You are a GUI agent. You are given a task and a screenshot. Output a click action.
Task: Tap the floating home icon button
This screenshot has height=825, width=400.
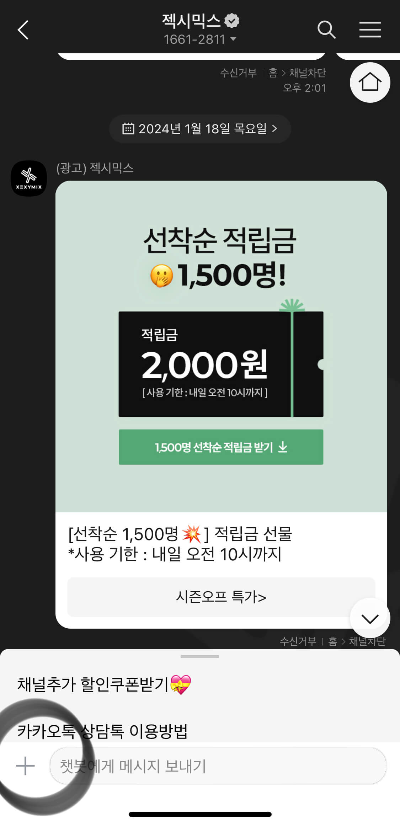tap(370, 82)
